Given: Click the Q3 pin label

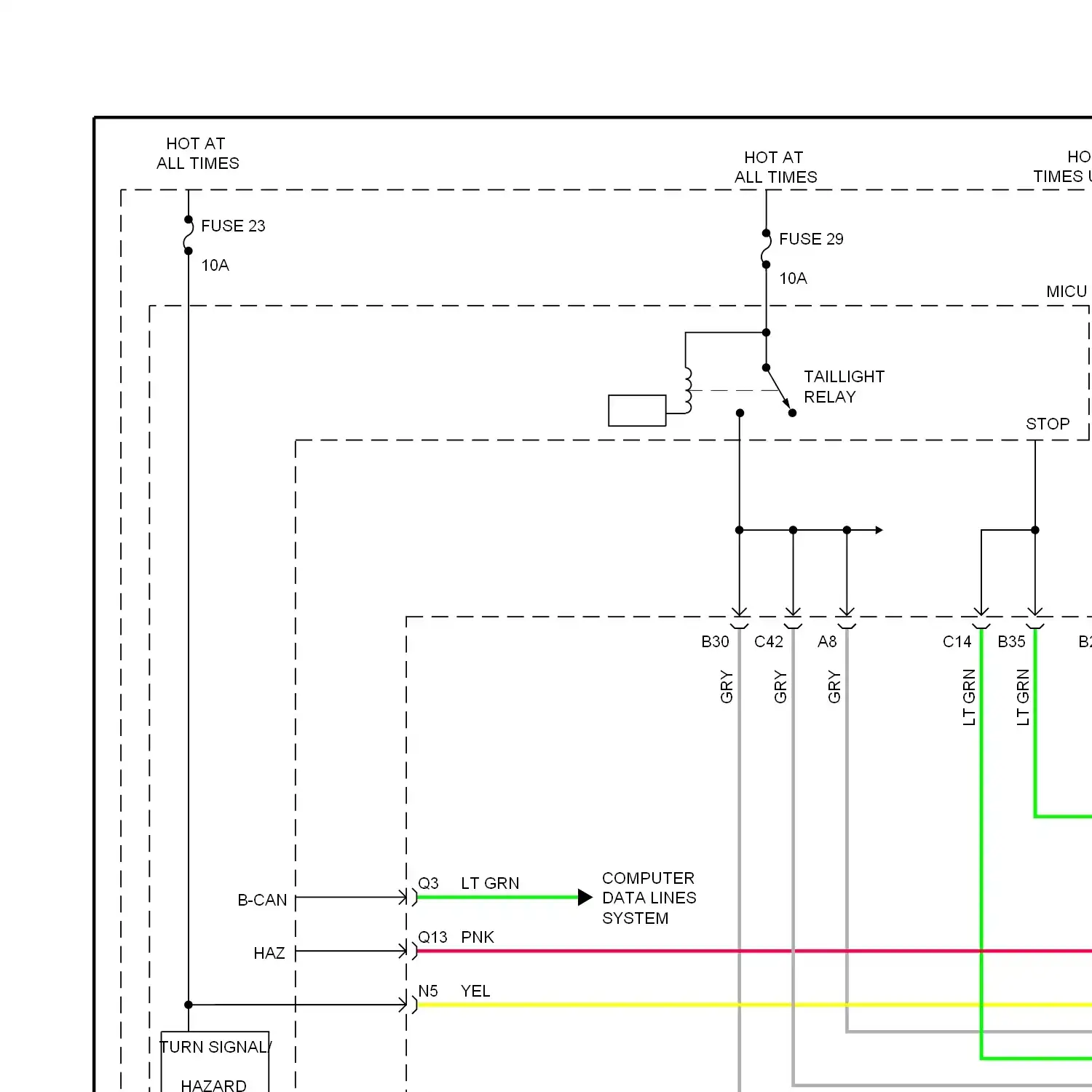Looking at the screenshot, I should (x=428, y=883).
